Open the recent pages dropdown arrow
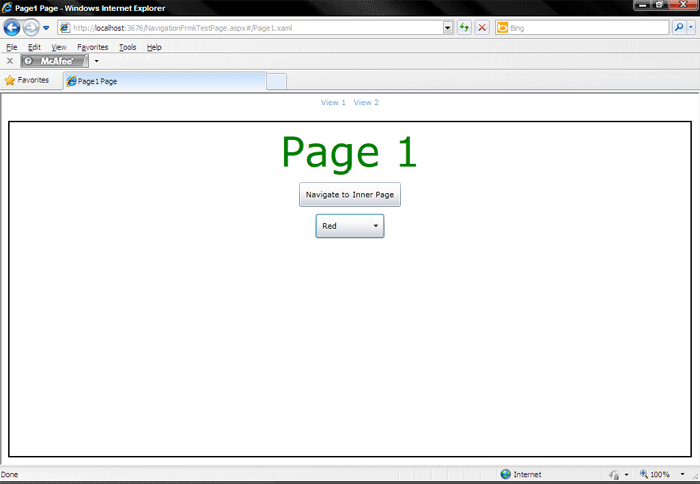Image resolution: width=700 pixels, height=484 pixels. pyautogui.click(x=46, y=28)
